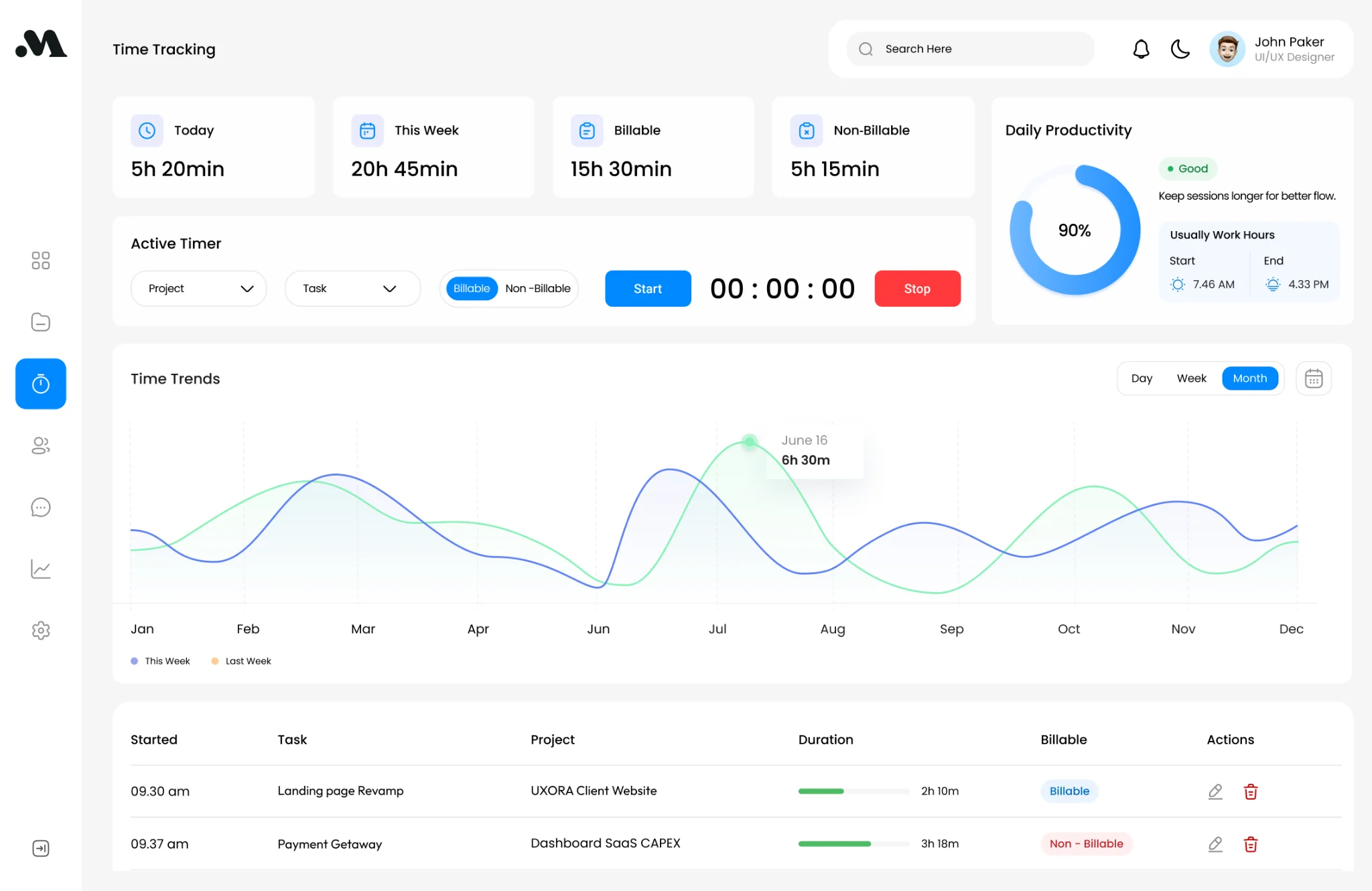Click the logout icon at sidebar bottom
Viewport: 1372px width, 891px height.
click(41, 848)
